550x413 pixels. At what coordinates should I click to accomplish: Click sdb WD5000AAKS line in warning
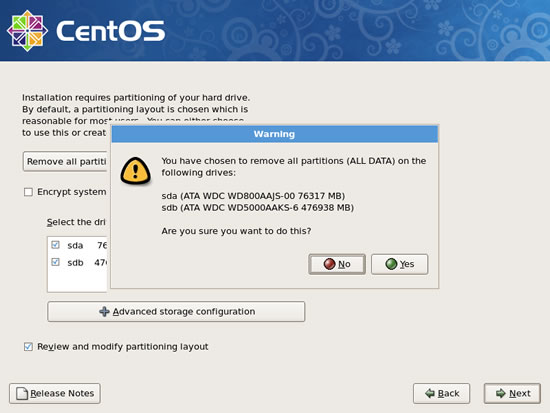(257, 208)
